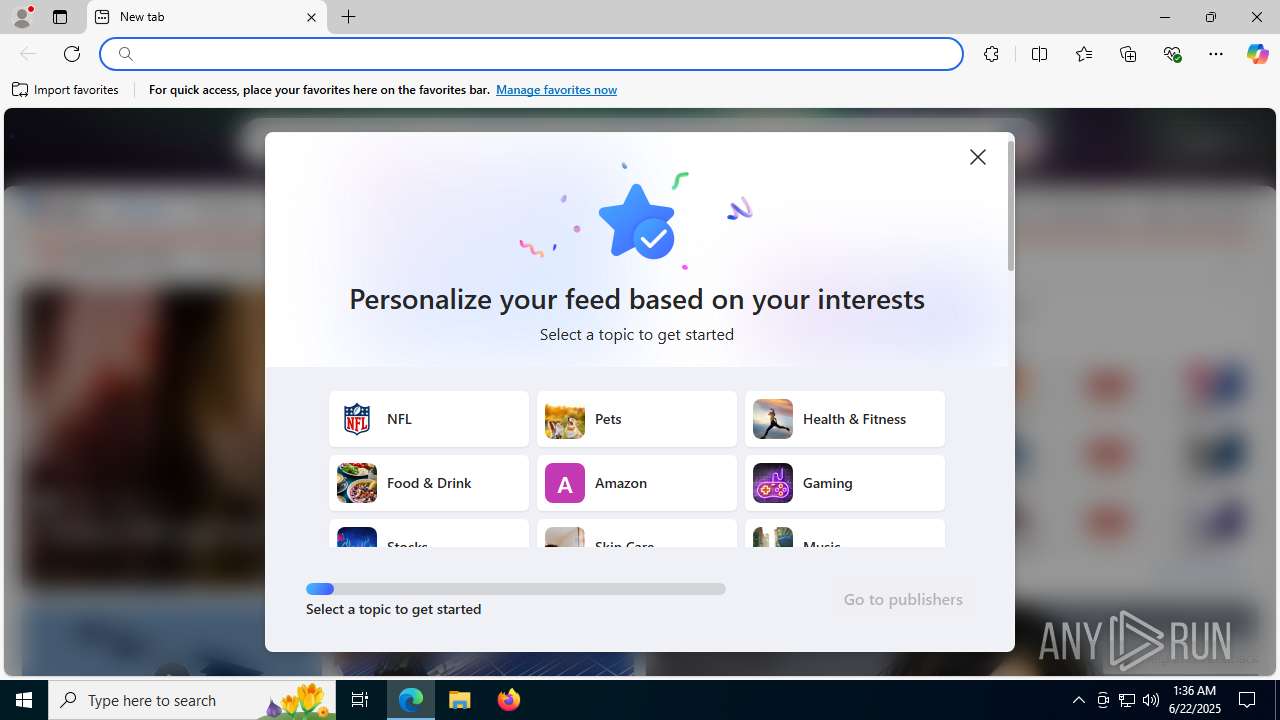Click the dialog progress bar
Screen dimensions: 1280x720
click(516, 589)
